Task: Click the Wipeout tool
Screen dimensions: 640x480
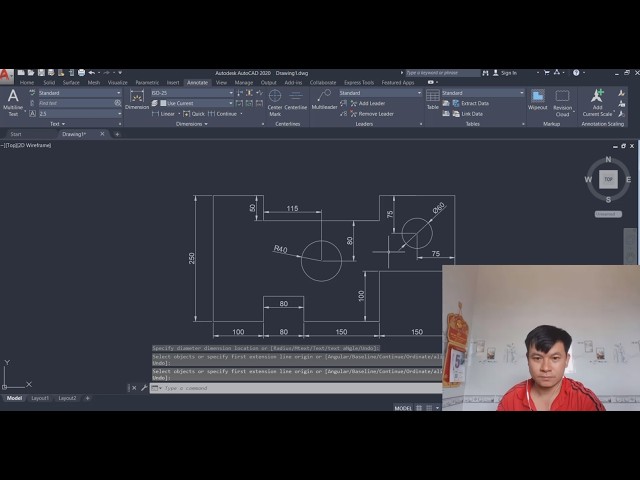Action: (538, 100)
